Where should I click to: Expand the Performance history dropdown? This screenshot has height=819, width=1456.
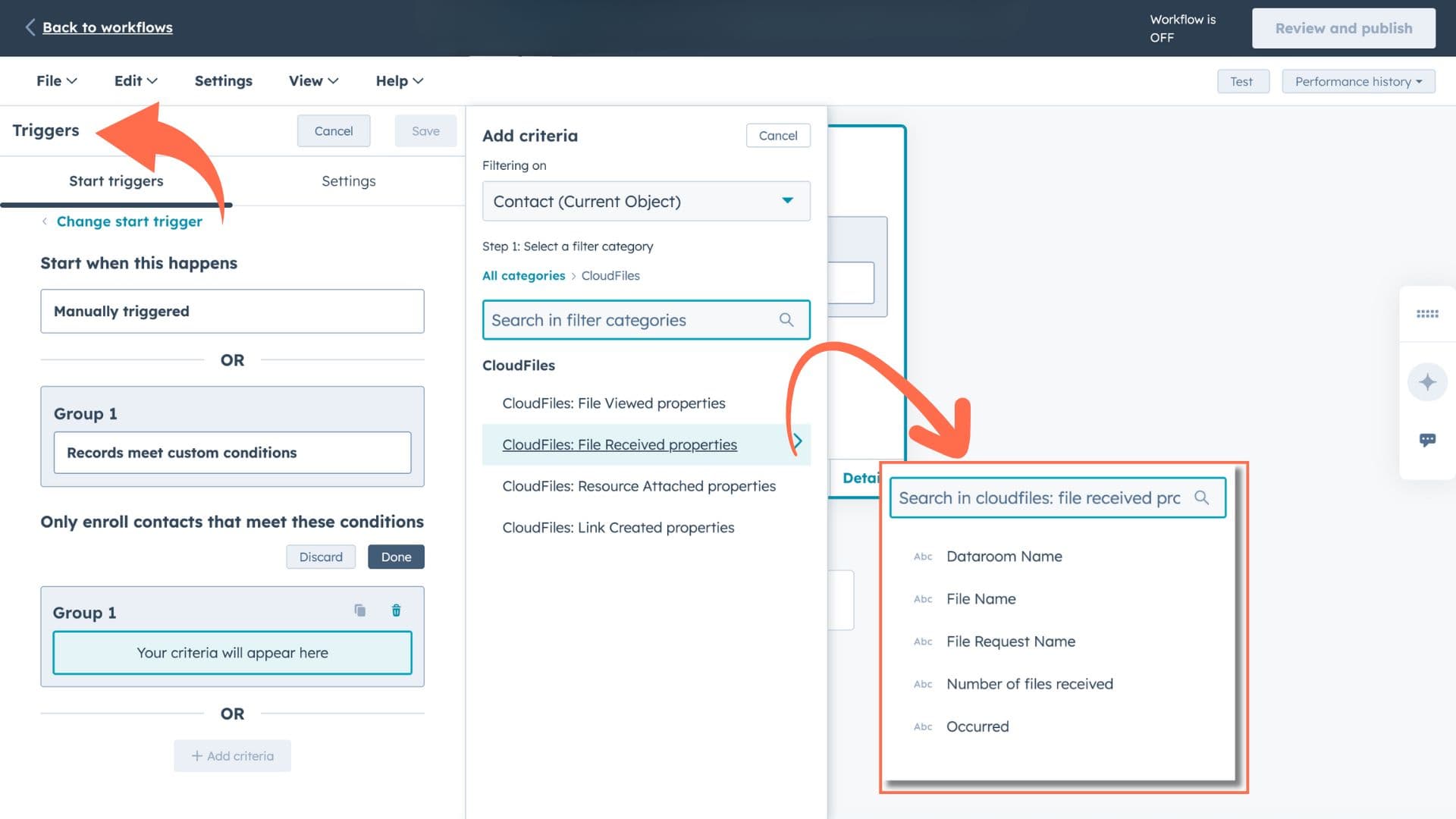(1358, 81)
